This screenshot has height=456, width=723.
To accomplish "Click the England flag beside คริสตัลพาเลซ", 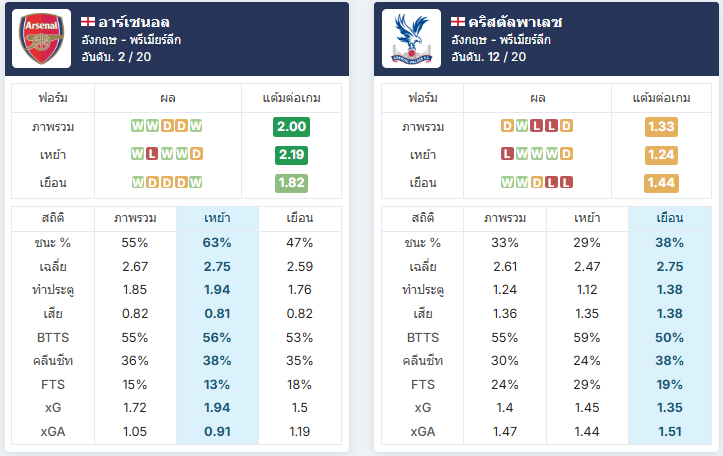I will (x=458, y=22).
